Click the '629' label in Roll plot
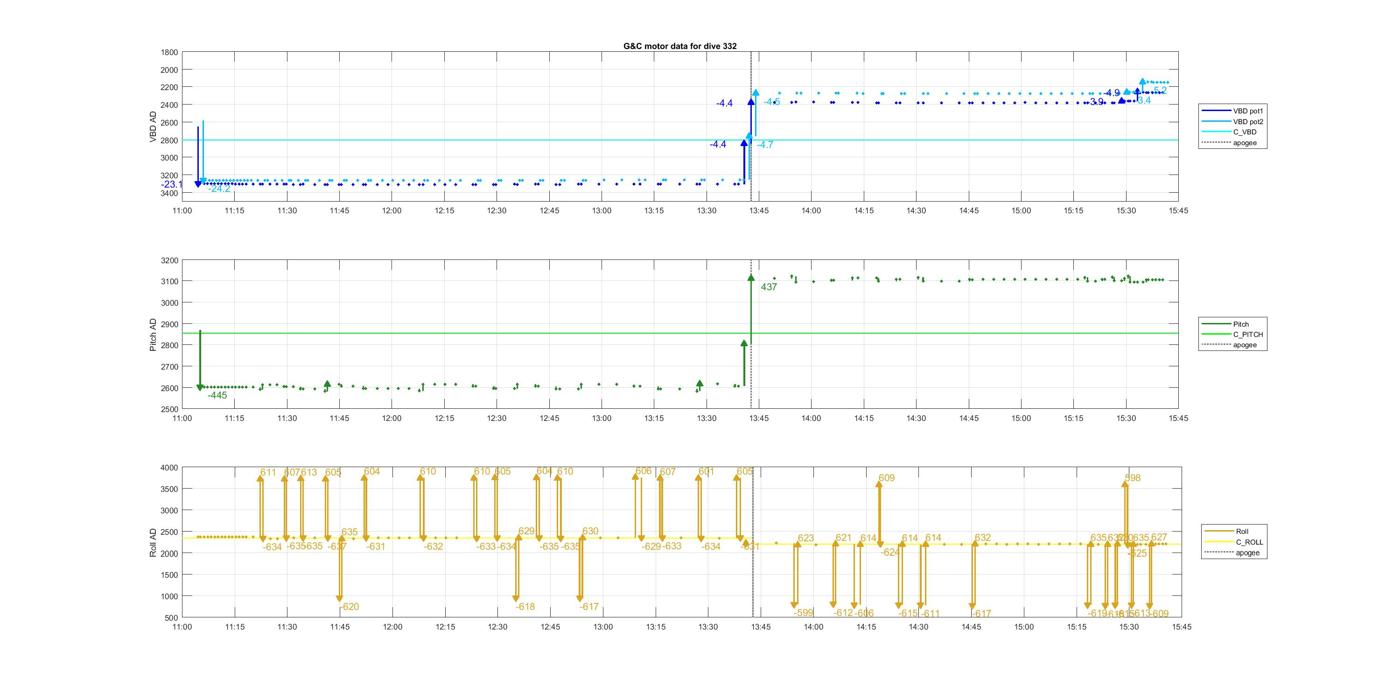The height and width of the screenshot is (693, 1400). [x=527, y=532]
